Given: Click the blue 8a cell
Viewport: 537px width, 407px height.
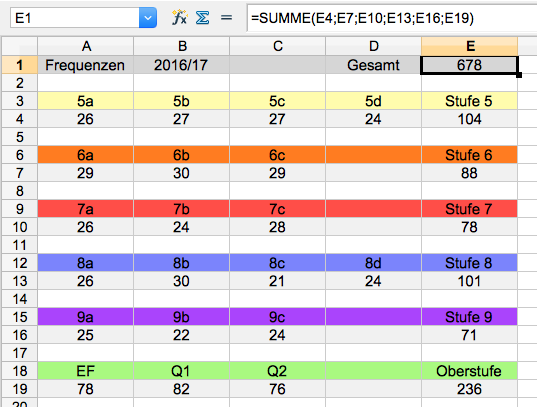Looking at the screenshot, I should coord(86,263).
